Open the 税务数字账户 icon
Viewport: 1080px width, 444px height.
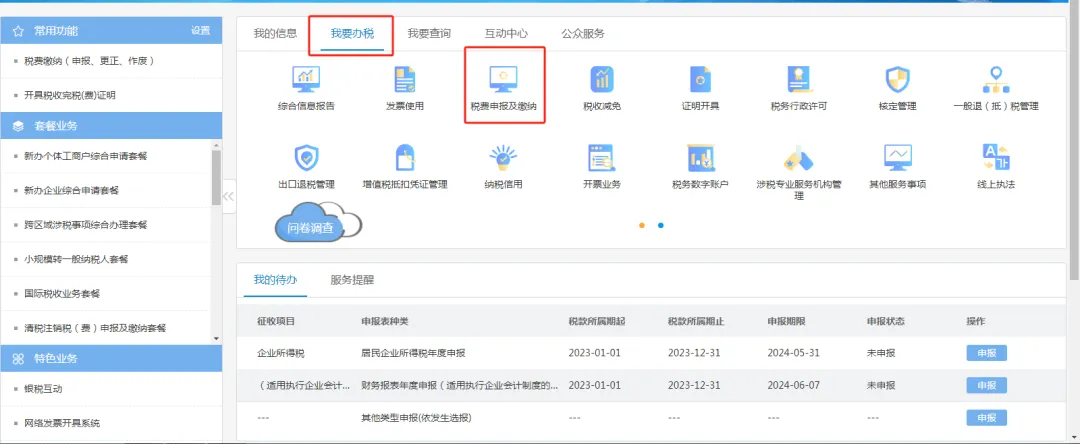point(700,160)
